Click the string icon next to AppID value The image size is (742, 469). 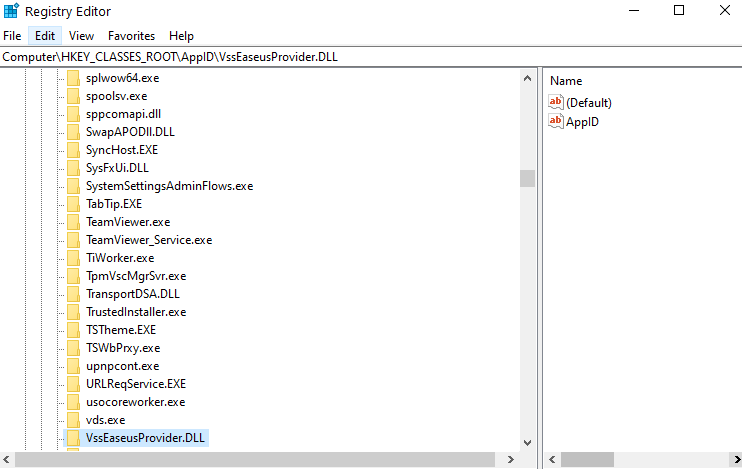pos(556,121)
